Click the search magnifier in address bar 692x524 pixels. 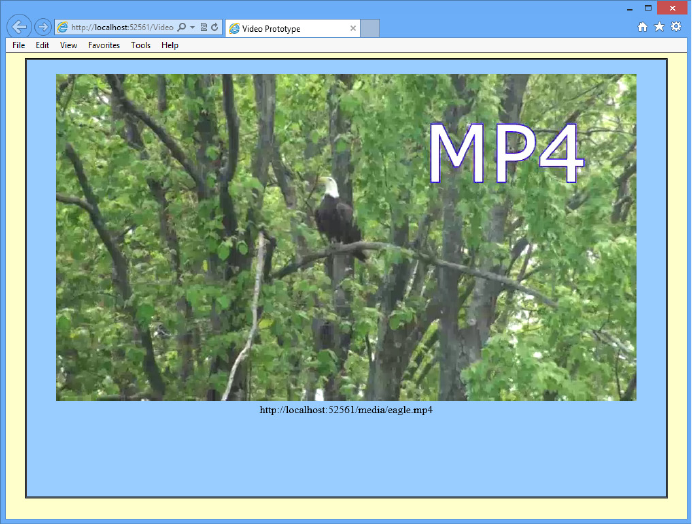point(181,27)
